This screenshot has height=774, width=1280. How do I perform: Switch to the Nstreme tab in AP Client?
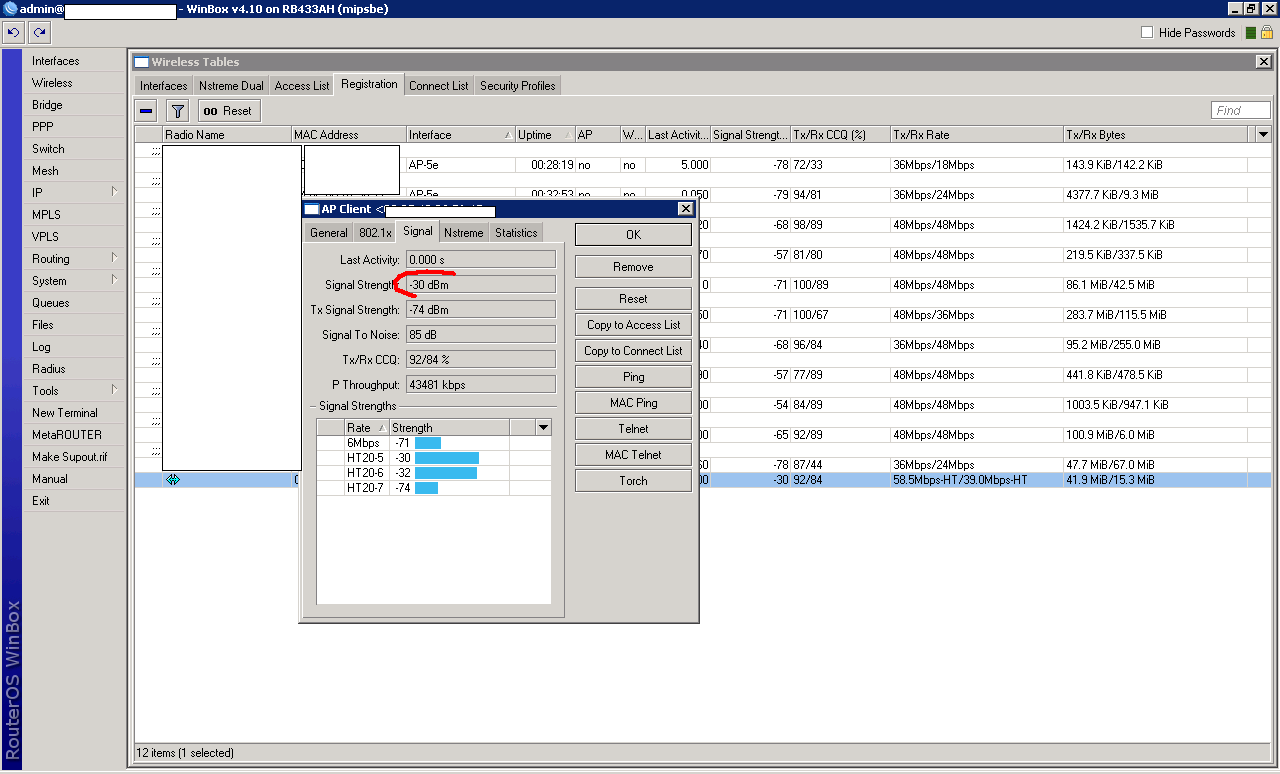pyautogui.click(x=463, y=233)
